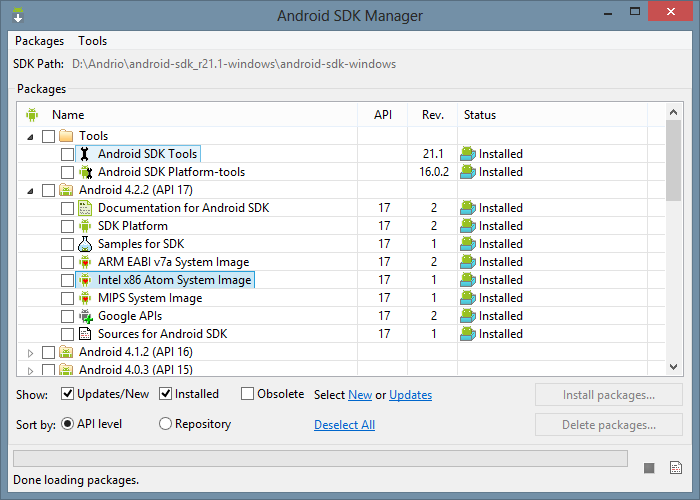This screenshot has width=700, height=500.
Task: Select the Samples for SDK row name
Action: tap(141, 244)
